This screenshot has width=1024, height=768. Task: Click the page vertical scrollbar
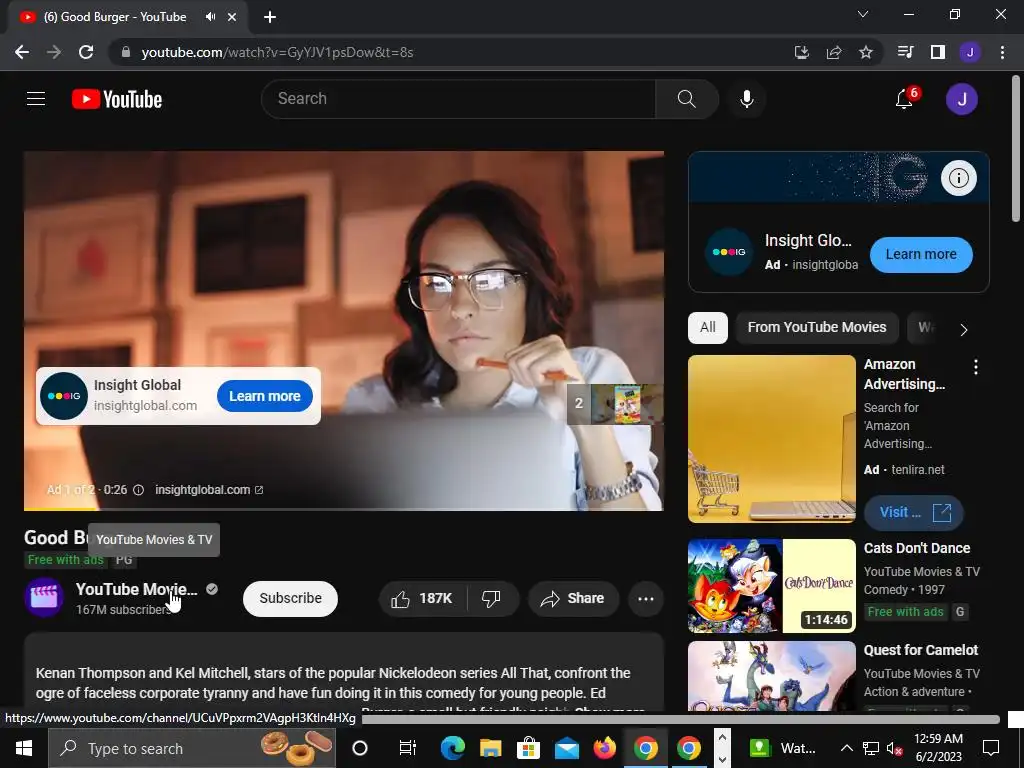(x=1016, y=148)
